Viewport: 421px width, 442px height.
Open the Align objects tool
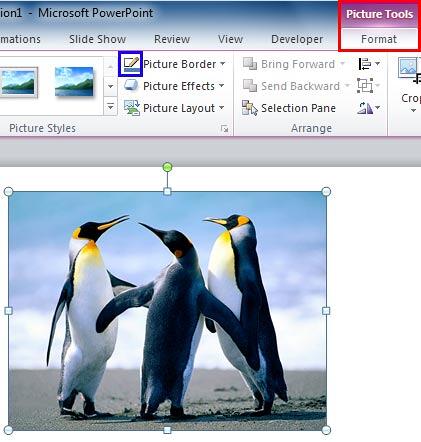[365, 64]
